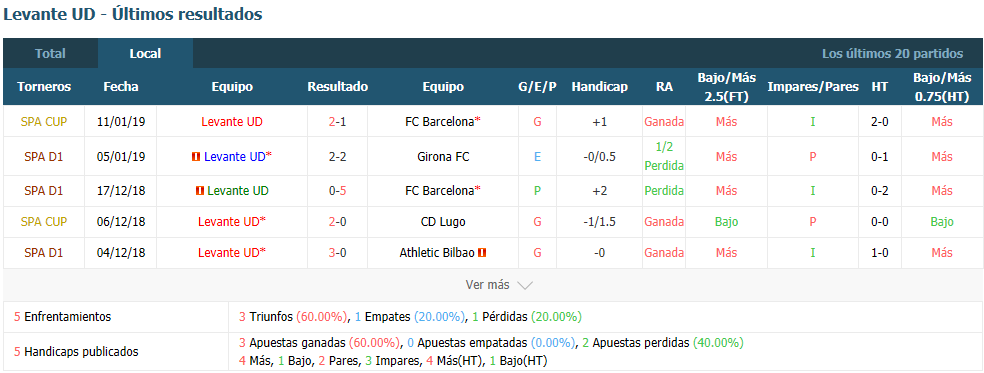Open Girona FC team link
Viewport: 984px width, 373px height.
pos(442,157)
